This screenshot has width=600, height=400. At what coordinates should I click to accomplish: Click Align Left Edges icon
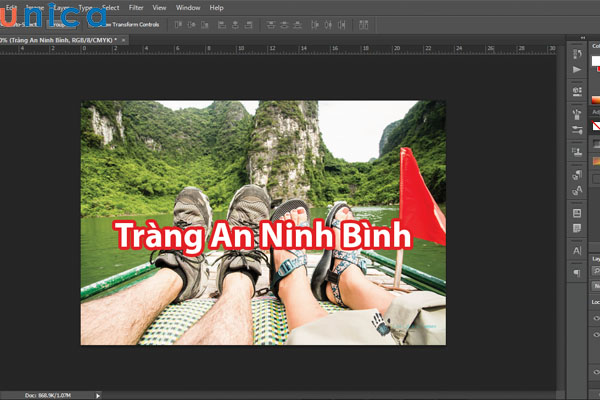pos(222,25)
